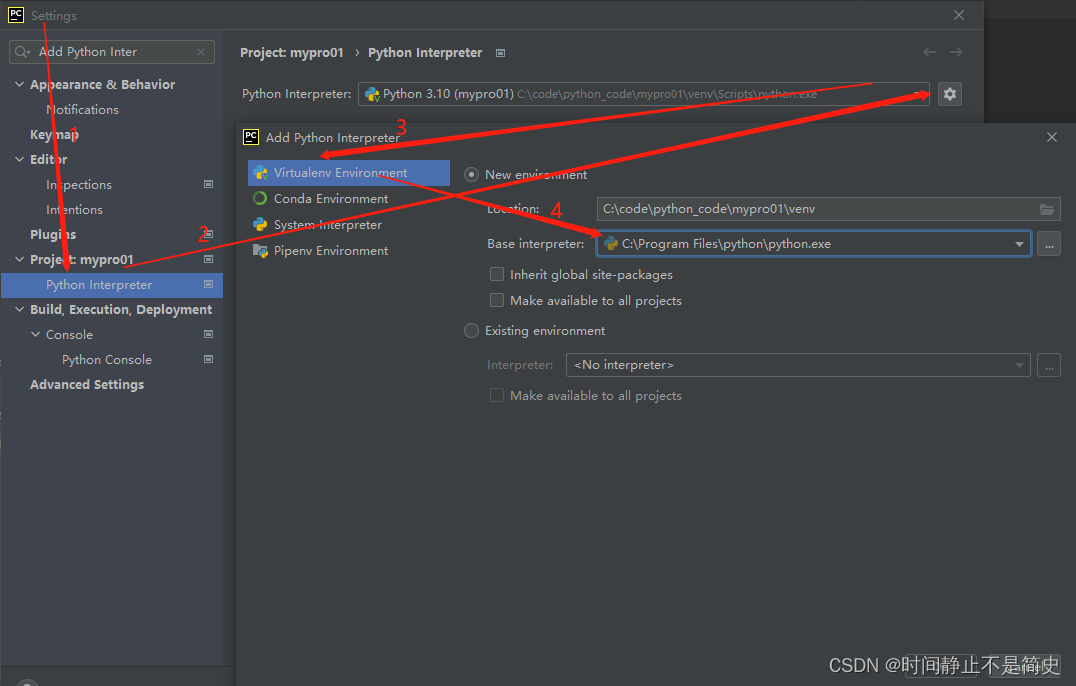
Task: Navigate forward with the right arrow
Action: pos(956,52)
